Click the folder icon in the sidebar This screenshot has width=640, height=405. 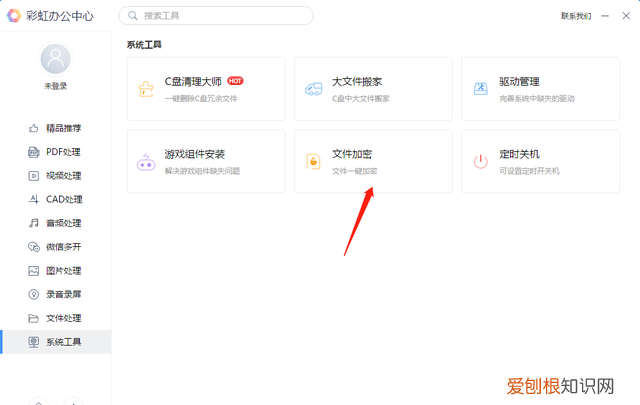coord(33,318)
